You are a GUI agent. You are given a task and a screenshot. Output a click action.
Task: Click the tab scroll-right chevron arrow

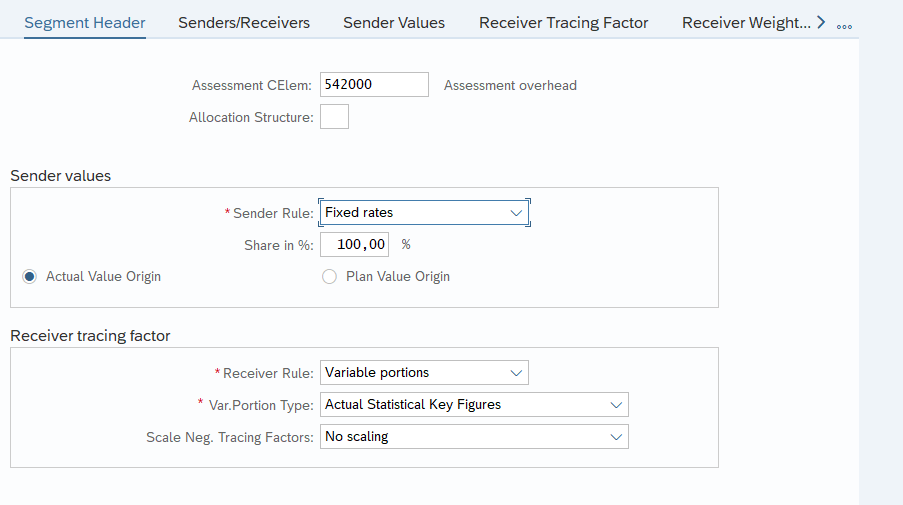pos(821,22)
